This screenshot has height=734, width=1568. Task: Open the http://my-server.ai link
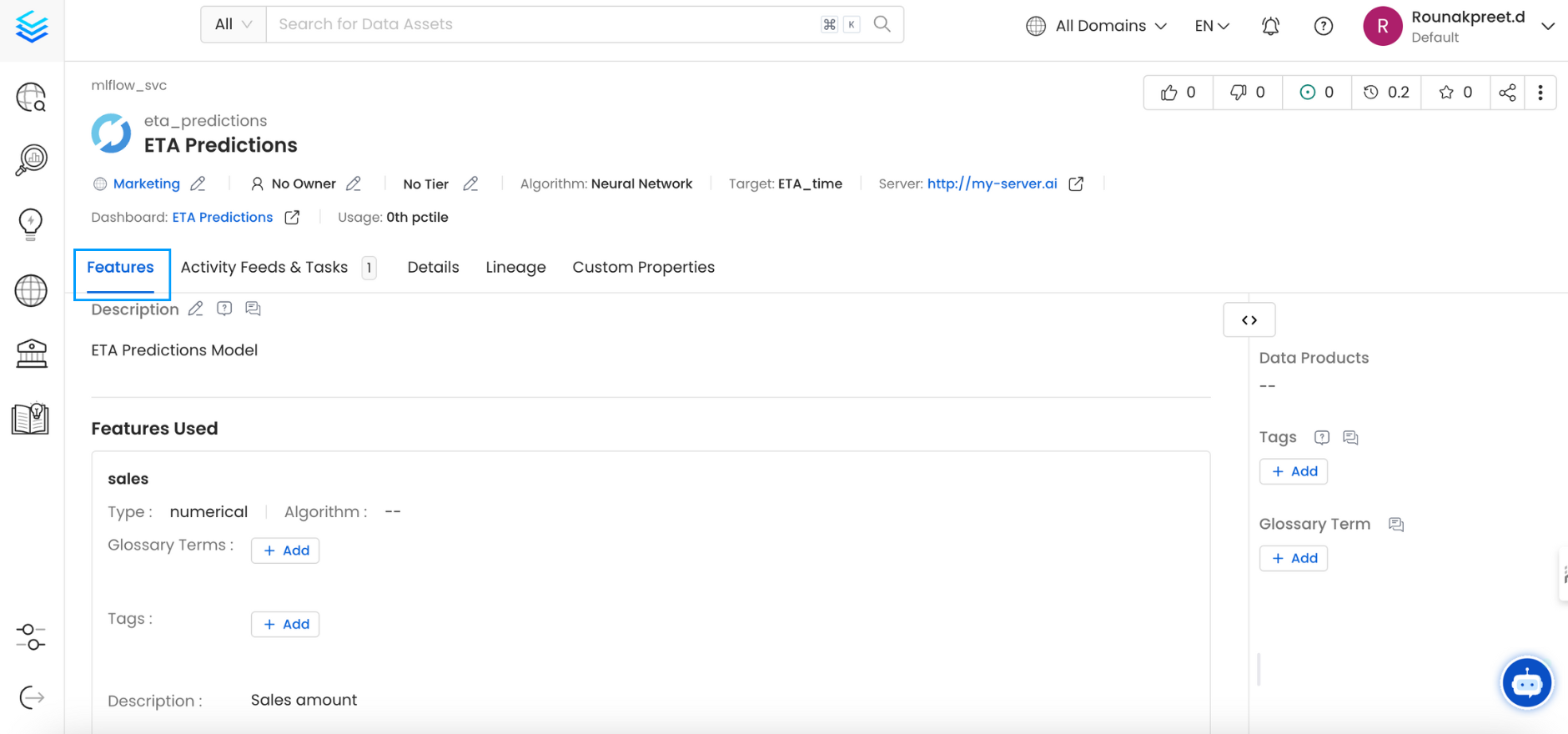992,183
